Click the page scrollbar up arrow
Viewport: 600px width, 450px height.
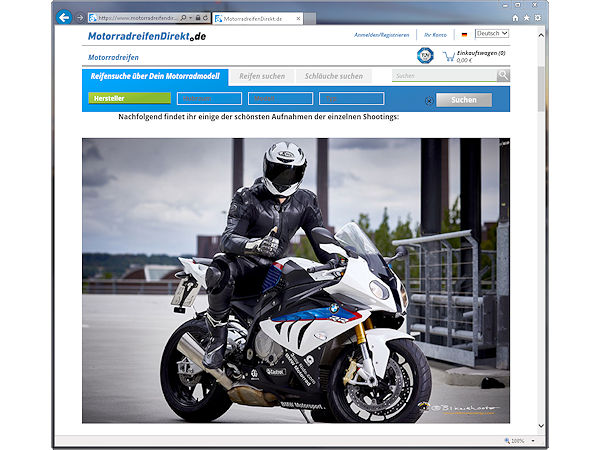(541, 35)
